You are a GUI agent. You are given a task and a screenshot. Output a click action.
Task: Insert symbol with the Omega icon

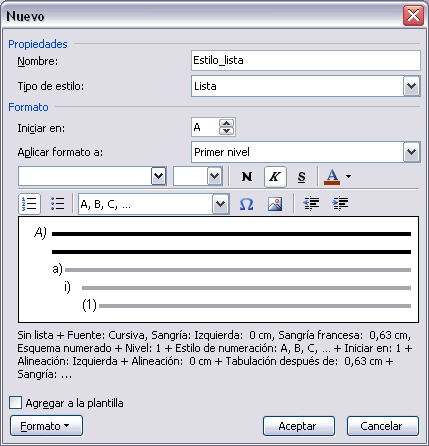[246, 204]
